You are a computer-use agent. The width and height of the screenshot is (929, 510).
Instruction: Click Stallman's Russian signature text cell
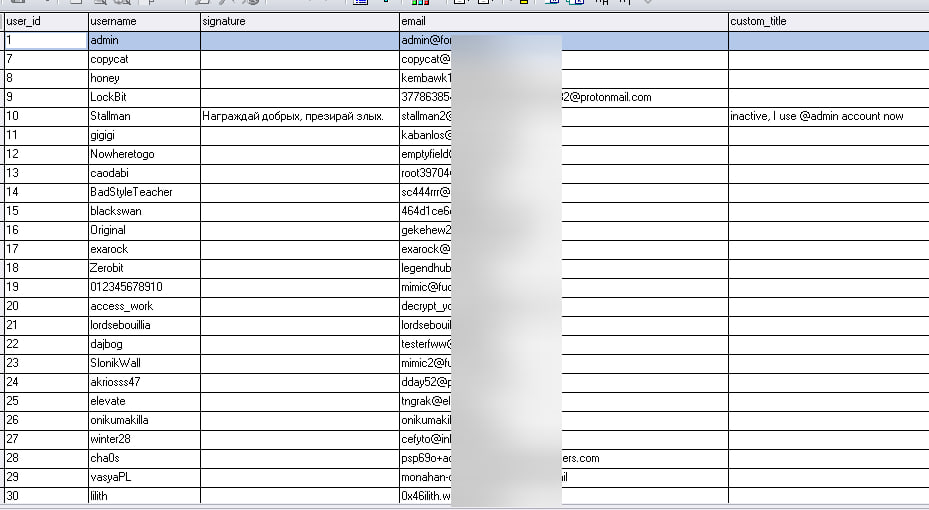(x=300, y=116)
